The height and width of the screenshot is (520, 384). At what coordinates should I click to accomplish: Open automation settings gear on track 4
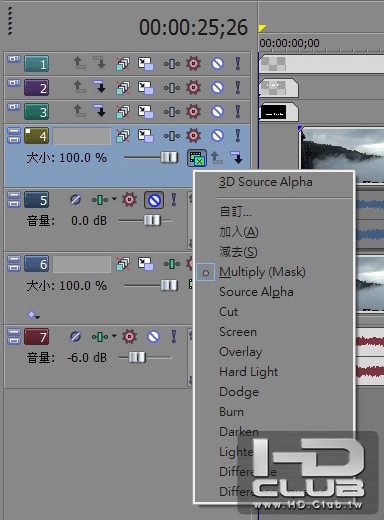pyautogui.click(x=194, y=136)
